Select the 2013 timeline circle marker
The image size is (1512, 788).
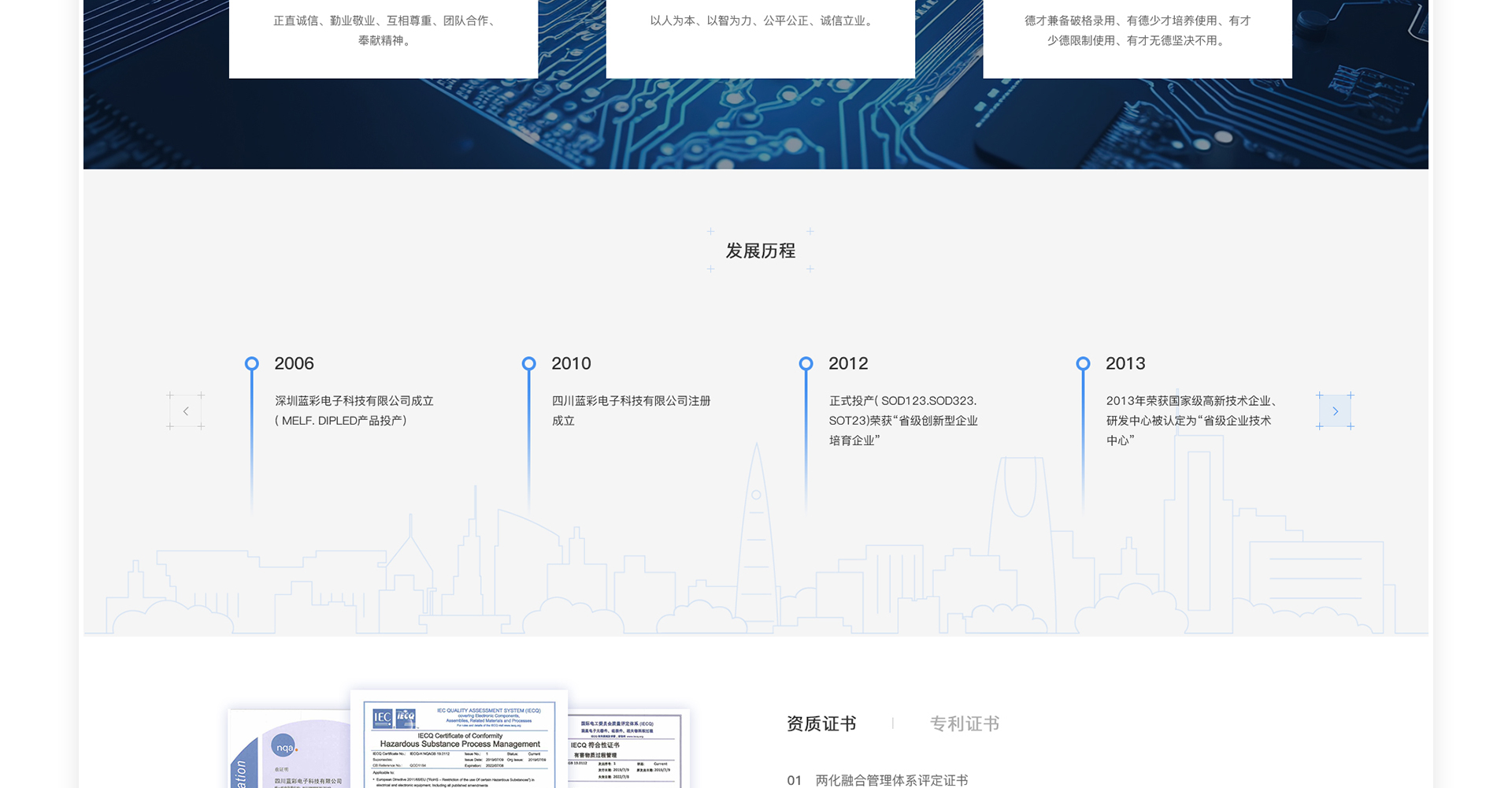click(x=1083, y=363)
